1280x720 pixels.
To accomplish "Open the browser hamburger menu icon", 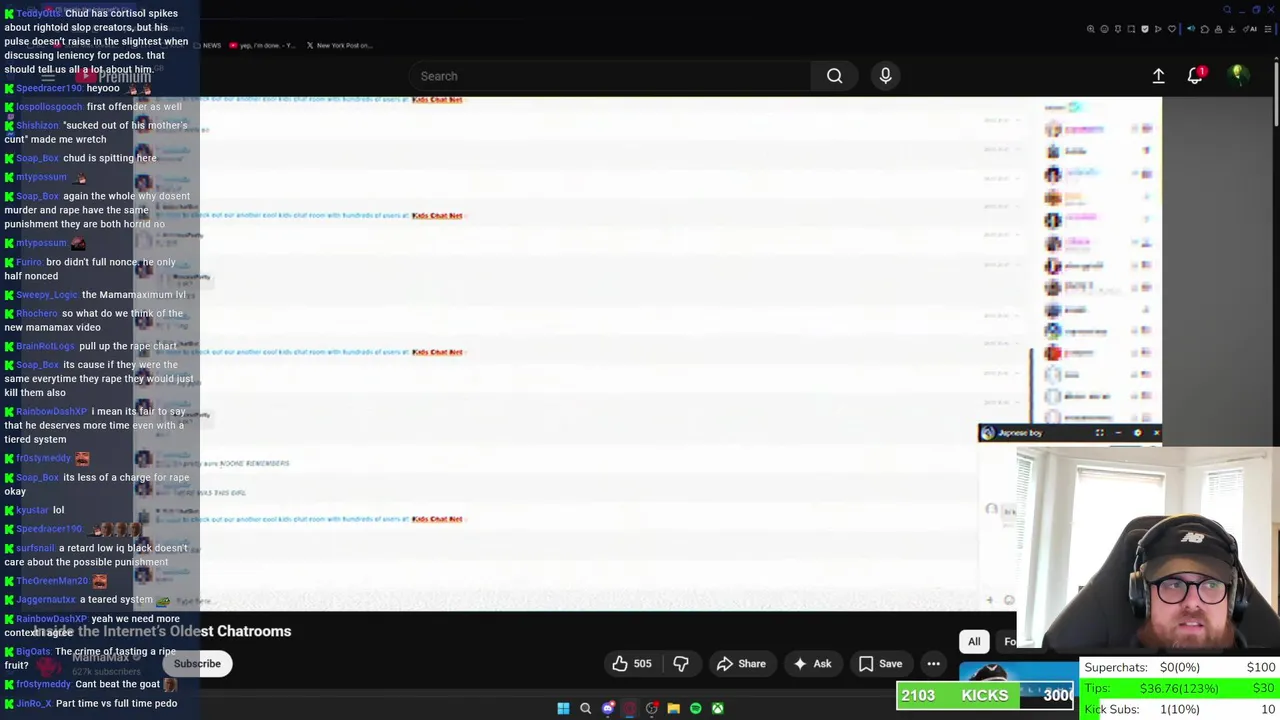I will [1267, 29].
